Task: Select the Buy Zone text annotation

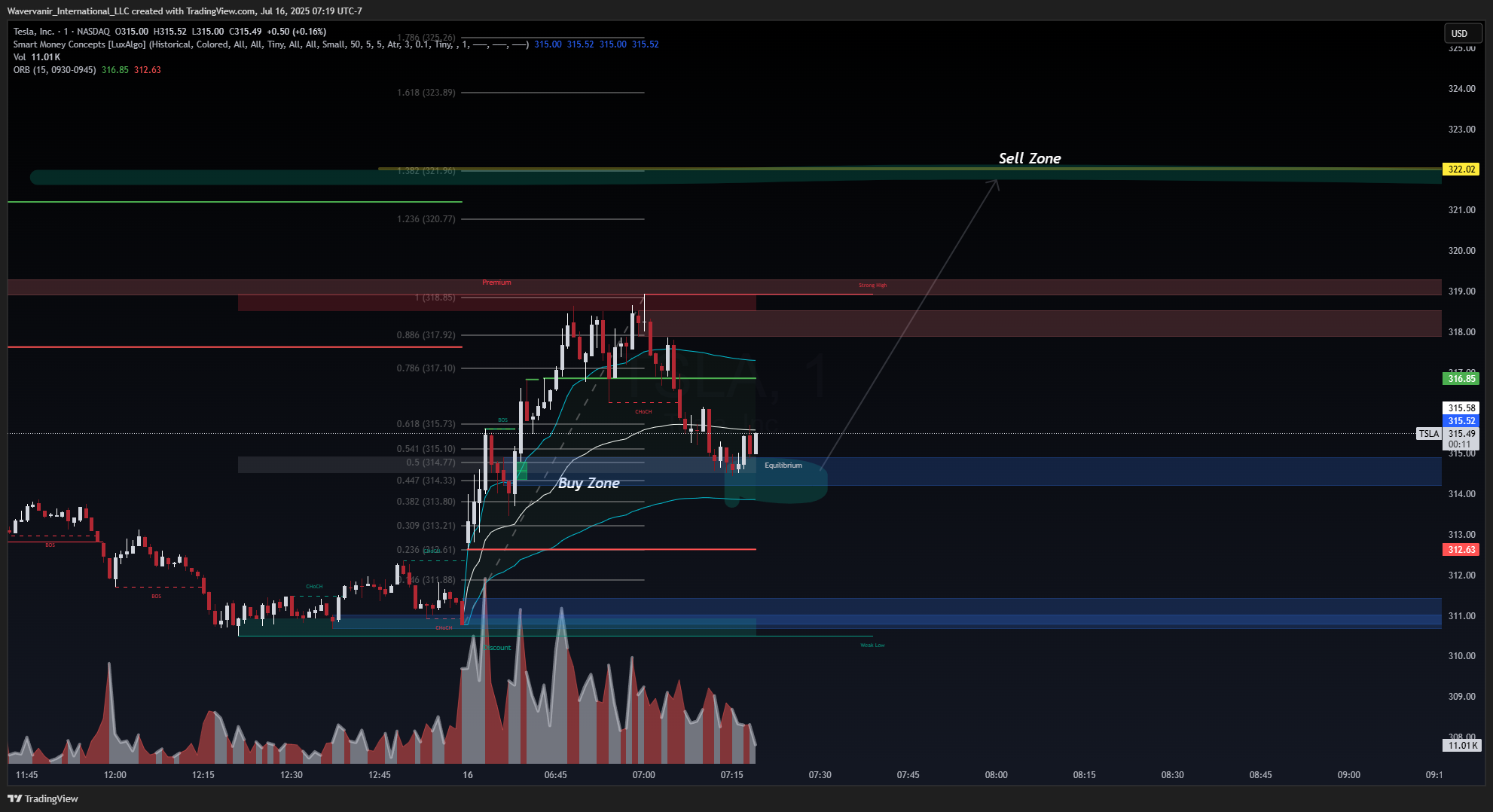Action: click(x=589, y=484)
